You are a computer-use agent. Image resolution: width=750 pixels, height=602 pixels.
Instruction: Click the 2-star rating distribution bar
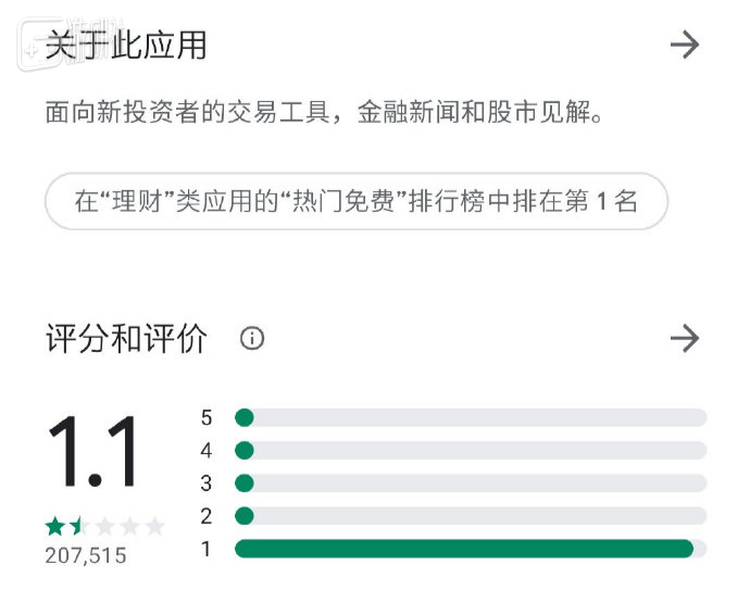(x=470, y=516)
